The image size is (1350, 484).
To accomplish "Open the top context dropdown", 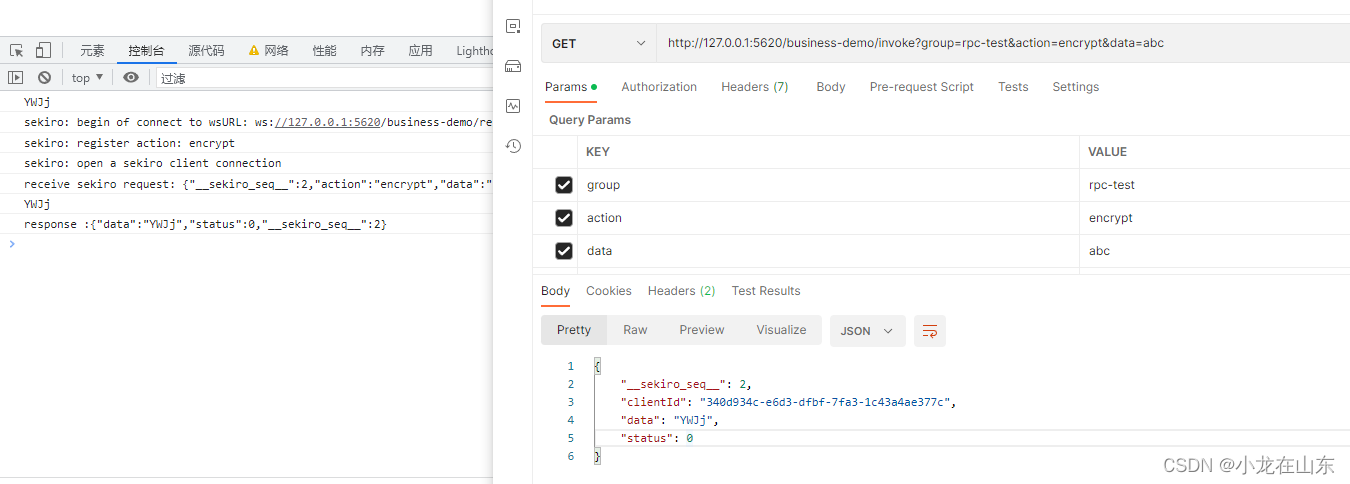I will [87, 77].
